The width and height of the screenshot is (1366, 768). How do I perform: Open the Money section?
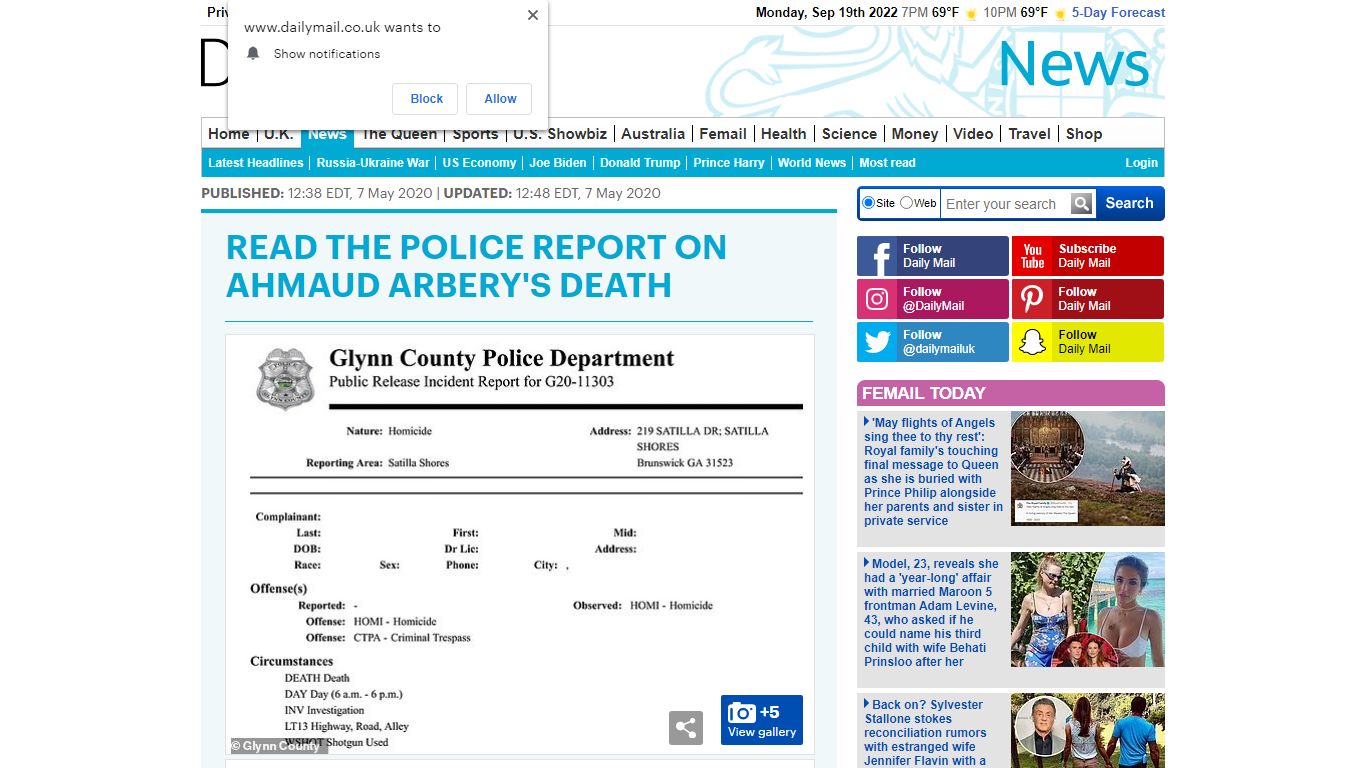915,134
